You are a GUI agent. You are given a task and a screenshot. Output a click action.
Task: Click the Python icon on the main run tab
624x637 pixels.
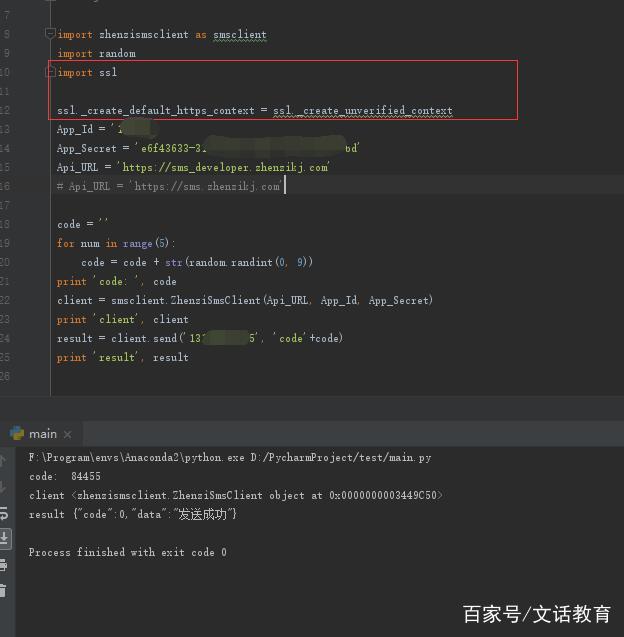pyautogui.click(x=17, y=433)
